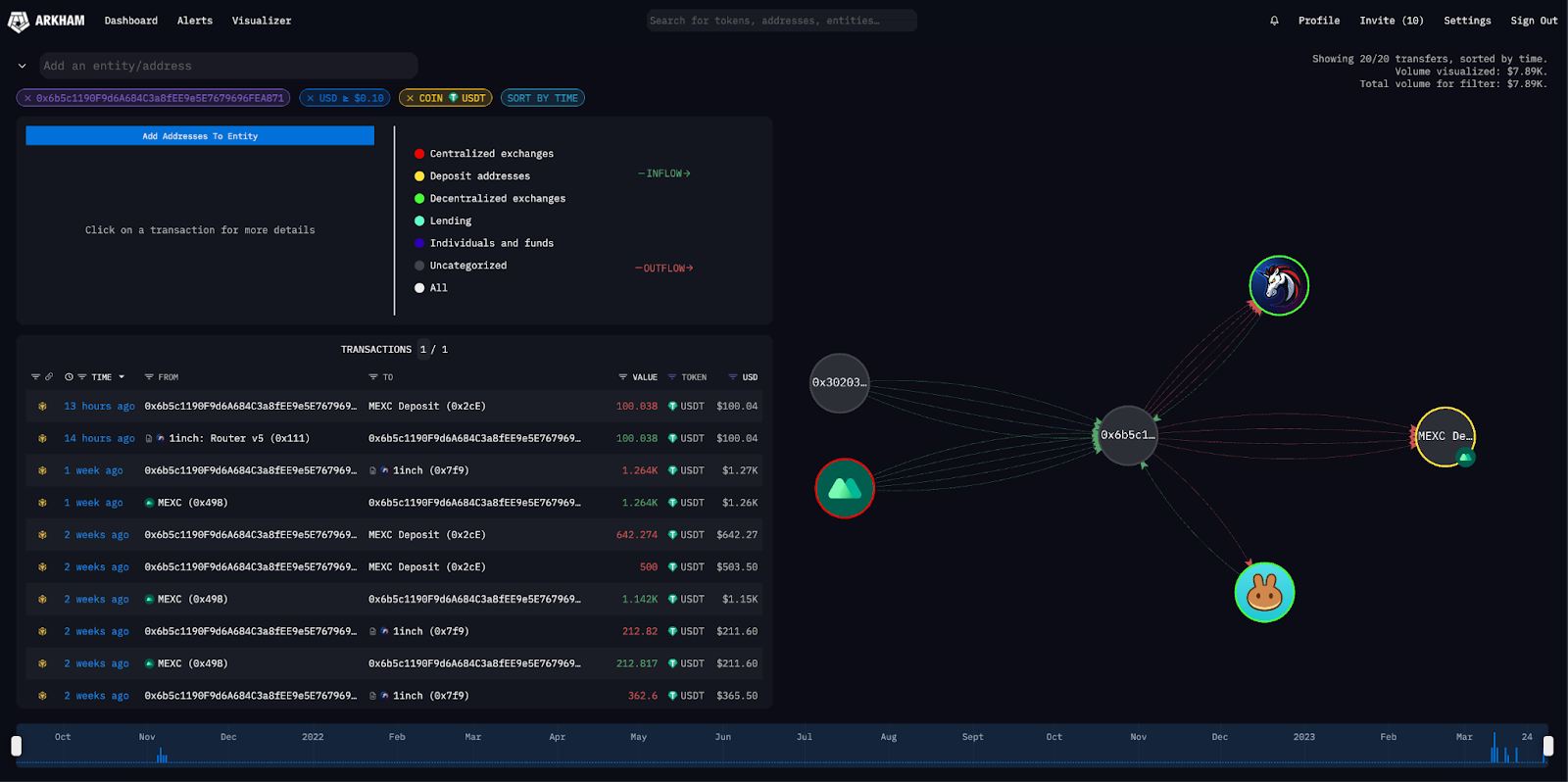The image size is (1568, 782).
Task: Click the link icon in the table header
Action: [49, 377]
